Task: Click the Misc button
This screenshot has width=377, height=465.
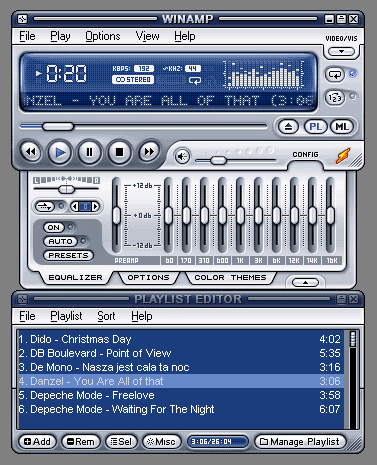Action: tap(161, 442)
